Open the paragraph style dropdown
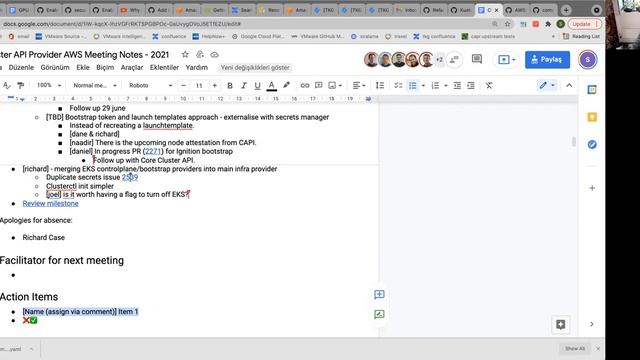This screenshot has width=640, height=360. [95, 85]
